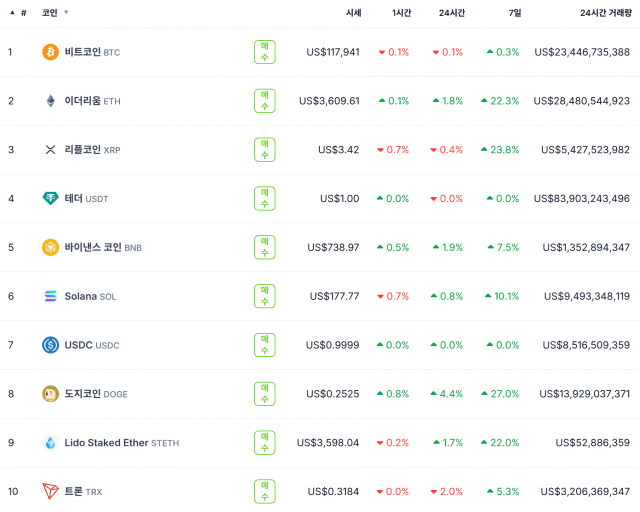Screen dimensions: 640x512
Task: Click the Ripple XRP logo icon
Action: 50,150
